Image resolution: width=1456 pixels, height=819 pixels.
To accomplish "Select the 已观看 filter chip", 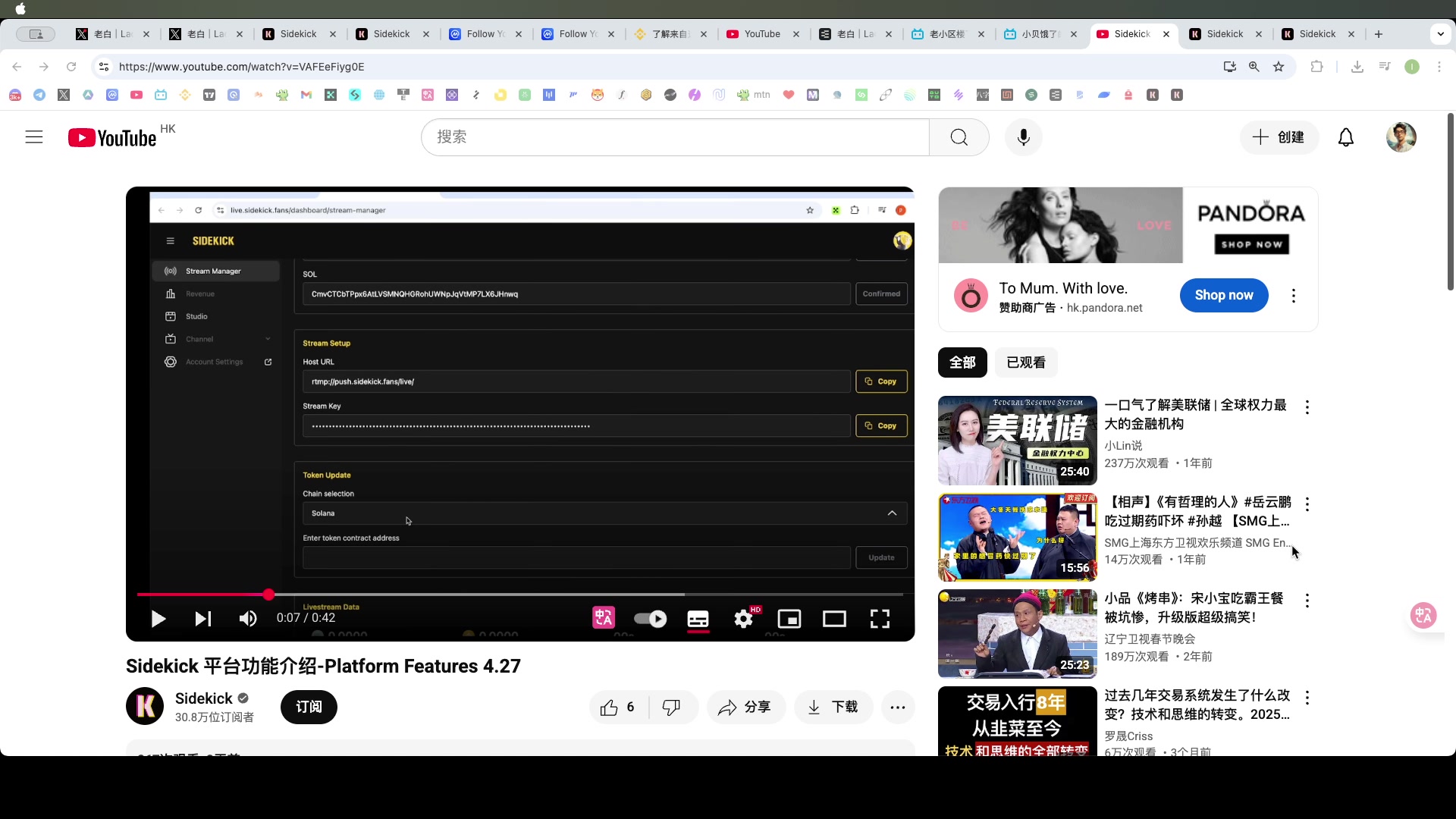I will (1026, 362).
